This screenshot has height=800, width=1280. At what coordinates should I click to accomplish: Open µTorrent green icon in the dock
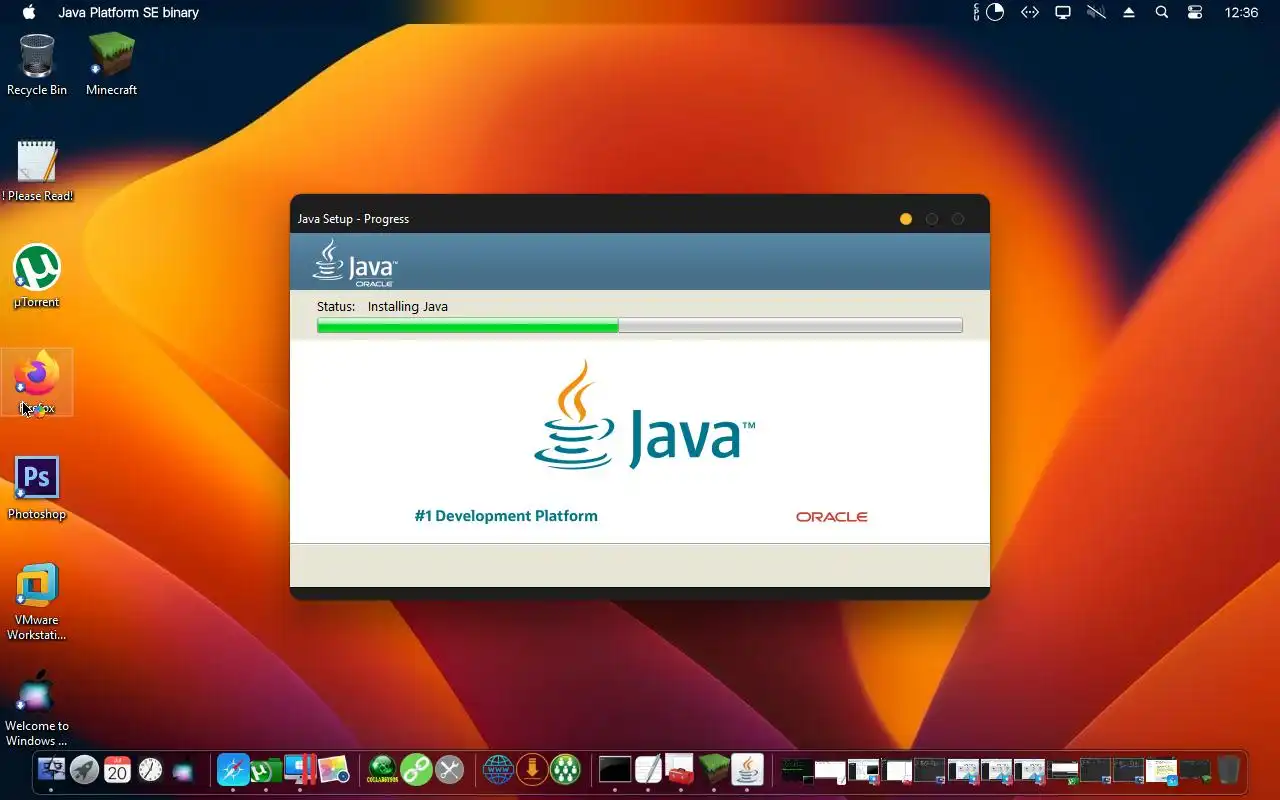pyautogui.click(x=265, y=770)
